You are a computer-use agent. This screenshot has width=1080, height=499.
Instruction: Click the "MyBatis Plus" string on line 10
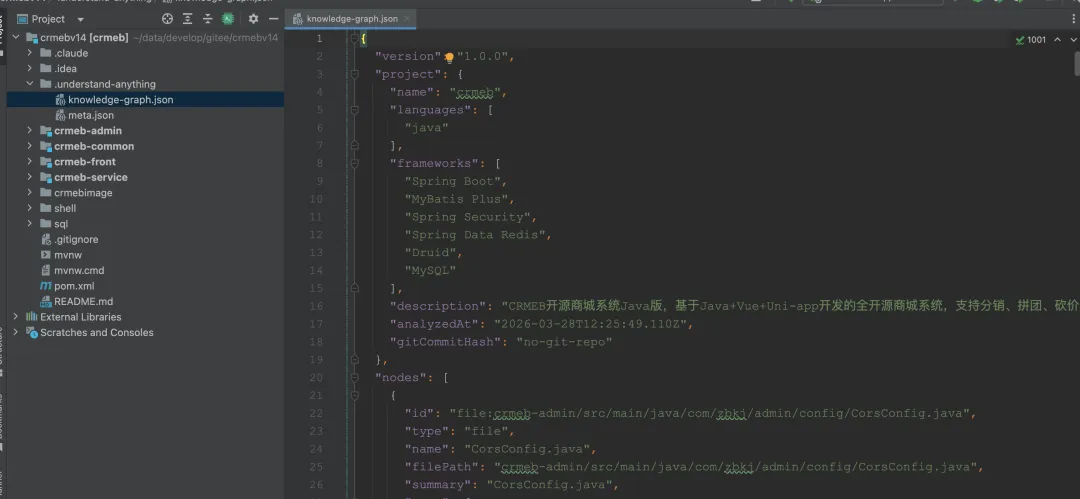click(456, 199)
